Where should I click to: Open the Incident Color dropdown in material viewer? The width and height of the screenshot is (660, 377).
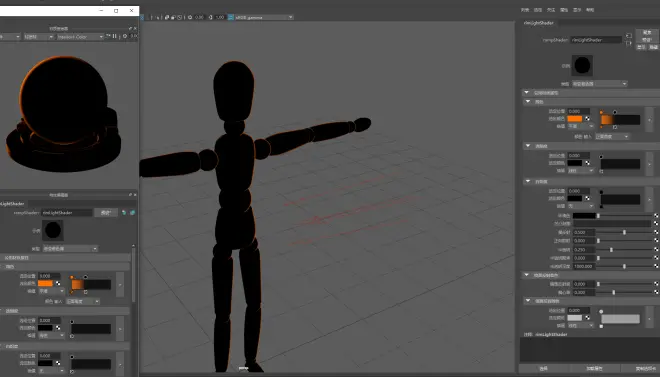[80, 37]
